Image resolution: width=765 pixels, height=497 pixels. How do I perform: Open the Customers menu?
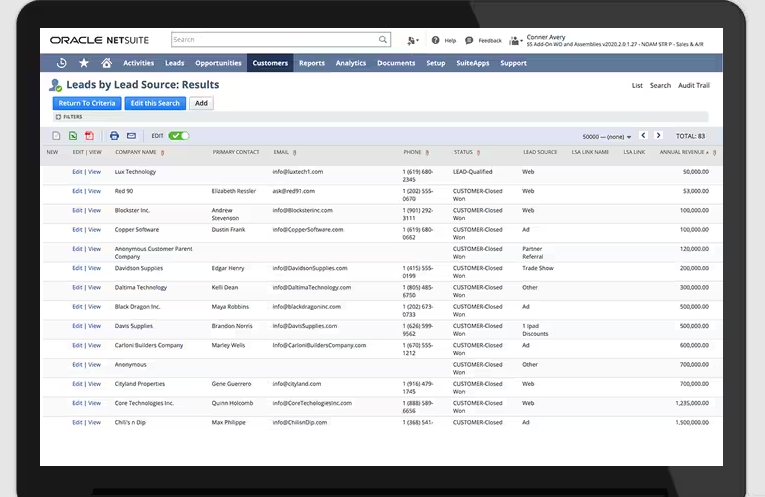[270, 63]
